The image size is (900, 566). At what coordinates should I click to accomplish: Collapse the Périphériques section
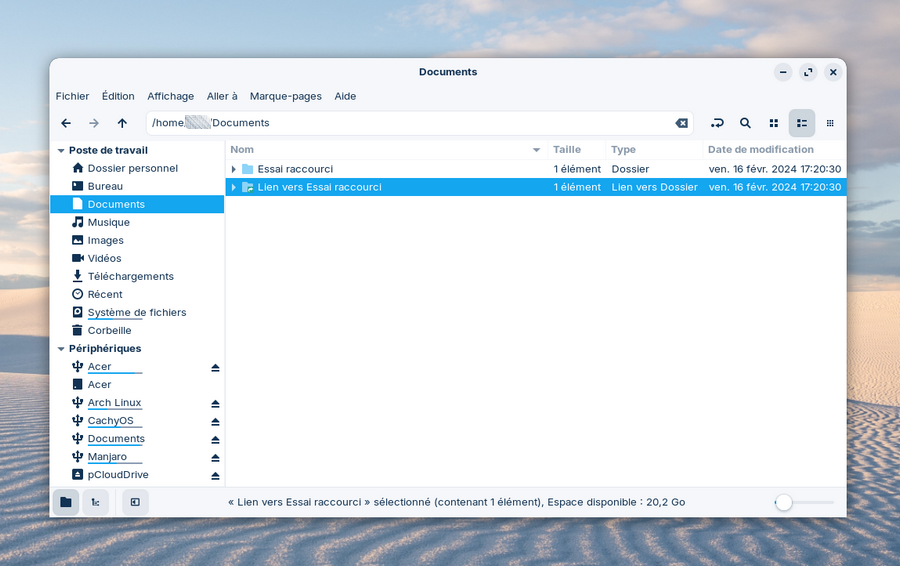tap(61, 349)
